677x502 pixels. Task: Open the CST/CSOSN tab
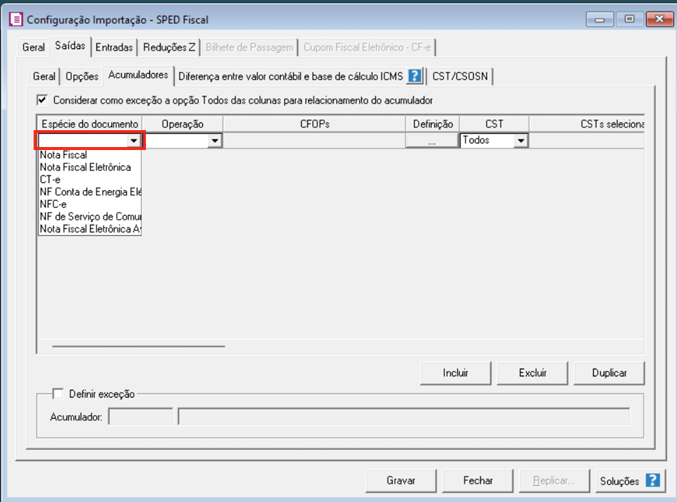pos(460,76)
